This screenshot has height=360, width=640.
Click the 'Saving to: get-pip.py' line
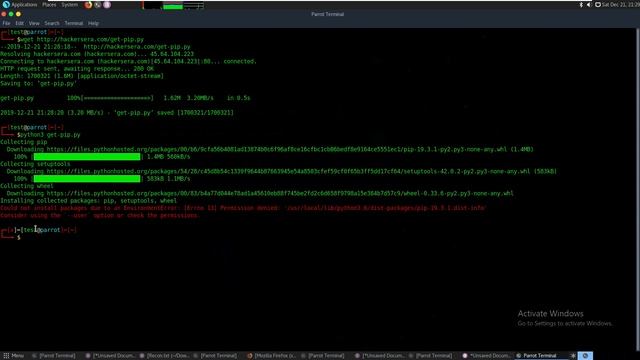coord(38,83)
